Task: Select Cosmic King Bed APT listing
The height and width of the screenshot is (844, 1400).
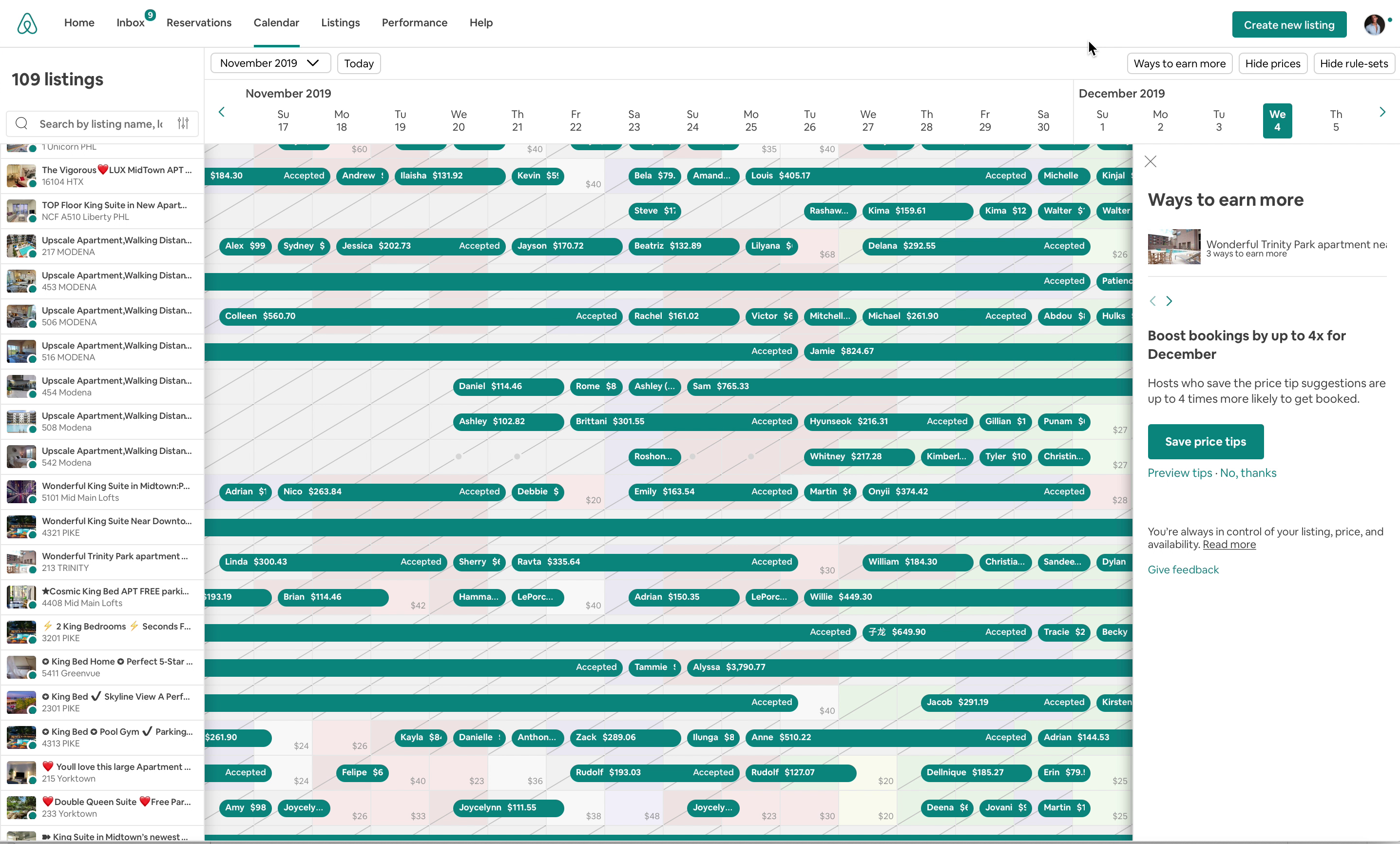Action: pyautogui.click(x=102, y=597)
